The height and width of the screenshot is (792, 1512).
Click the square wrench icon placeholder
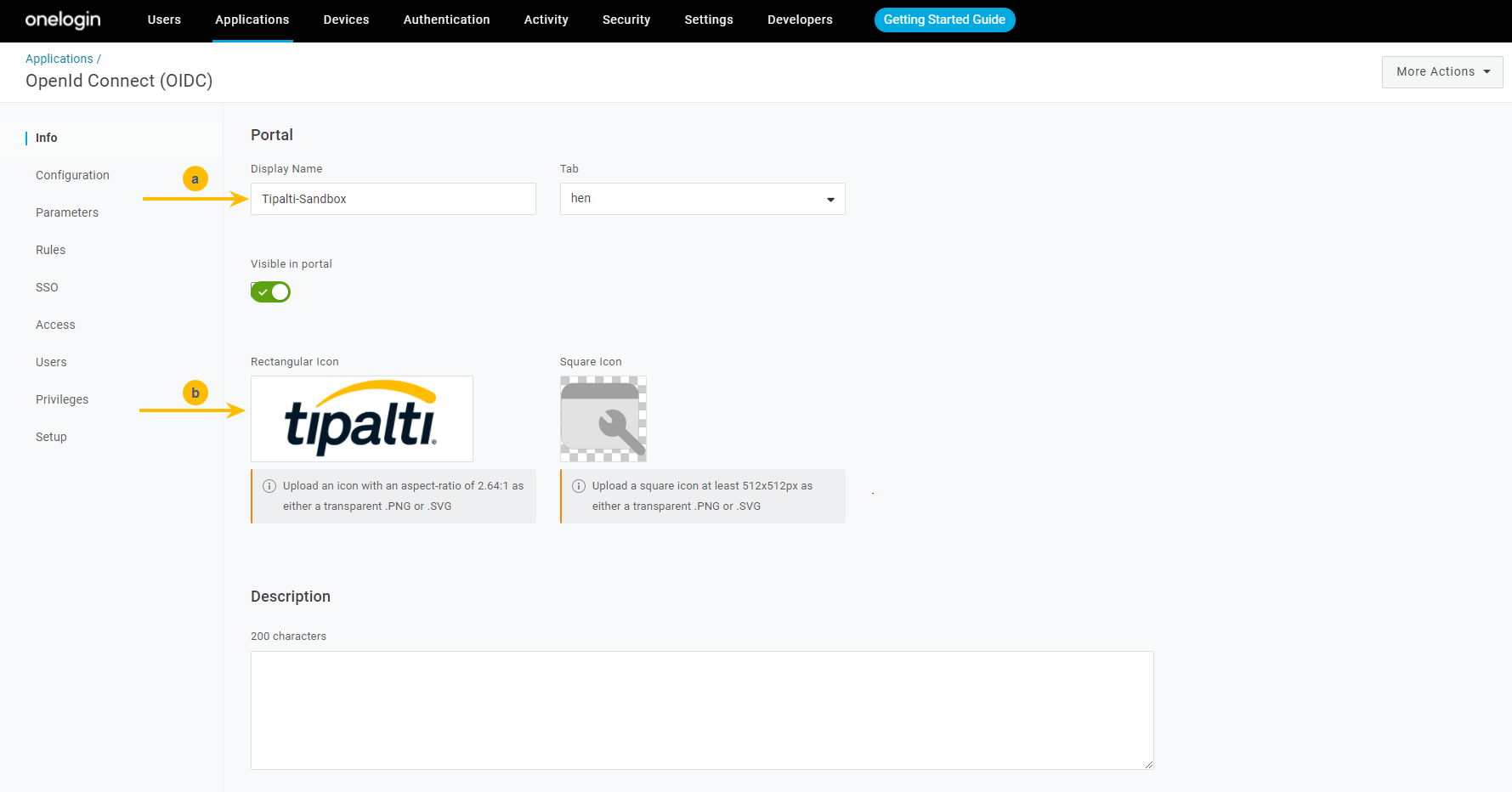[603, 419]
